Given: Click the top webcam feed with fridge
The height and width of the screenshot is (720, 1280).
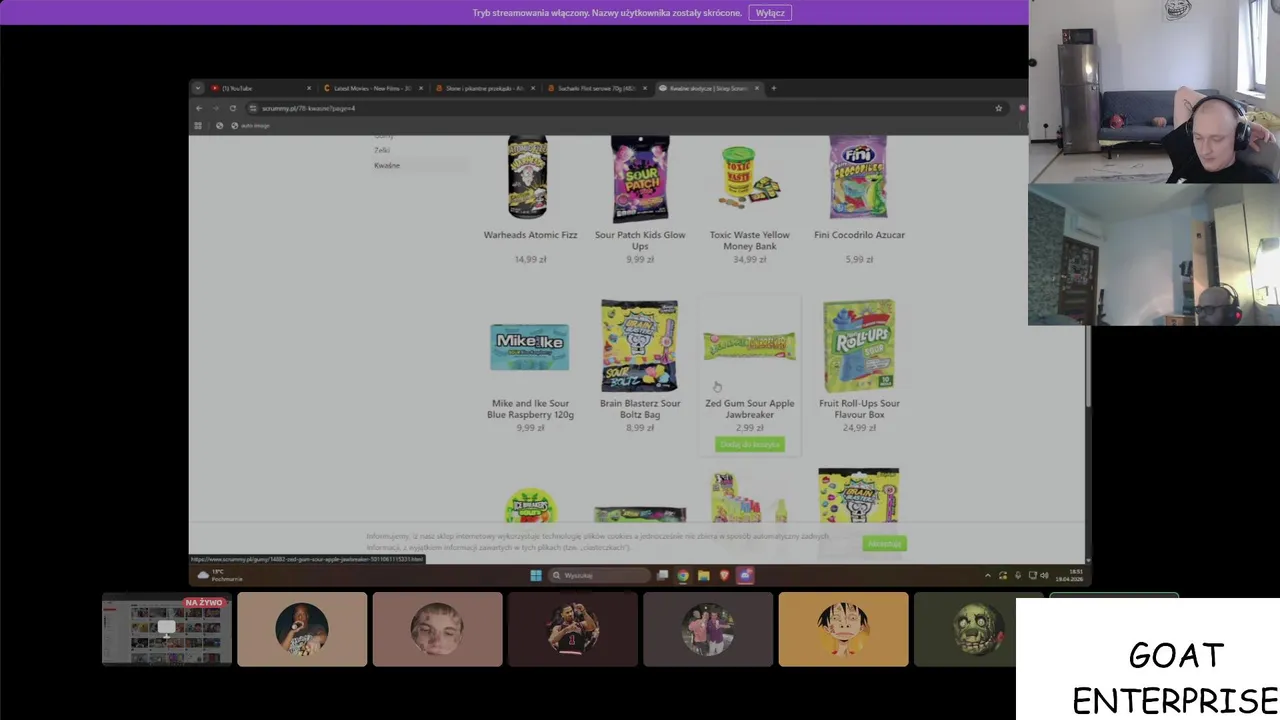Looking at the screenshot, I should pos(1154,92).
